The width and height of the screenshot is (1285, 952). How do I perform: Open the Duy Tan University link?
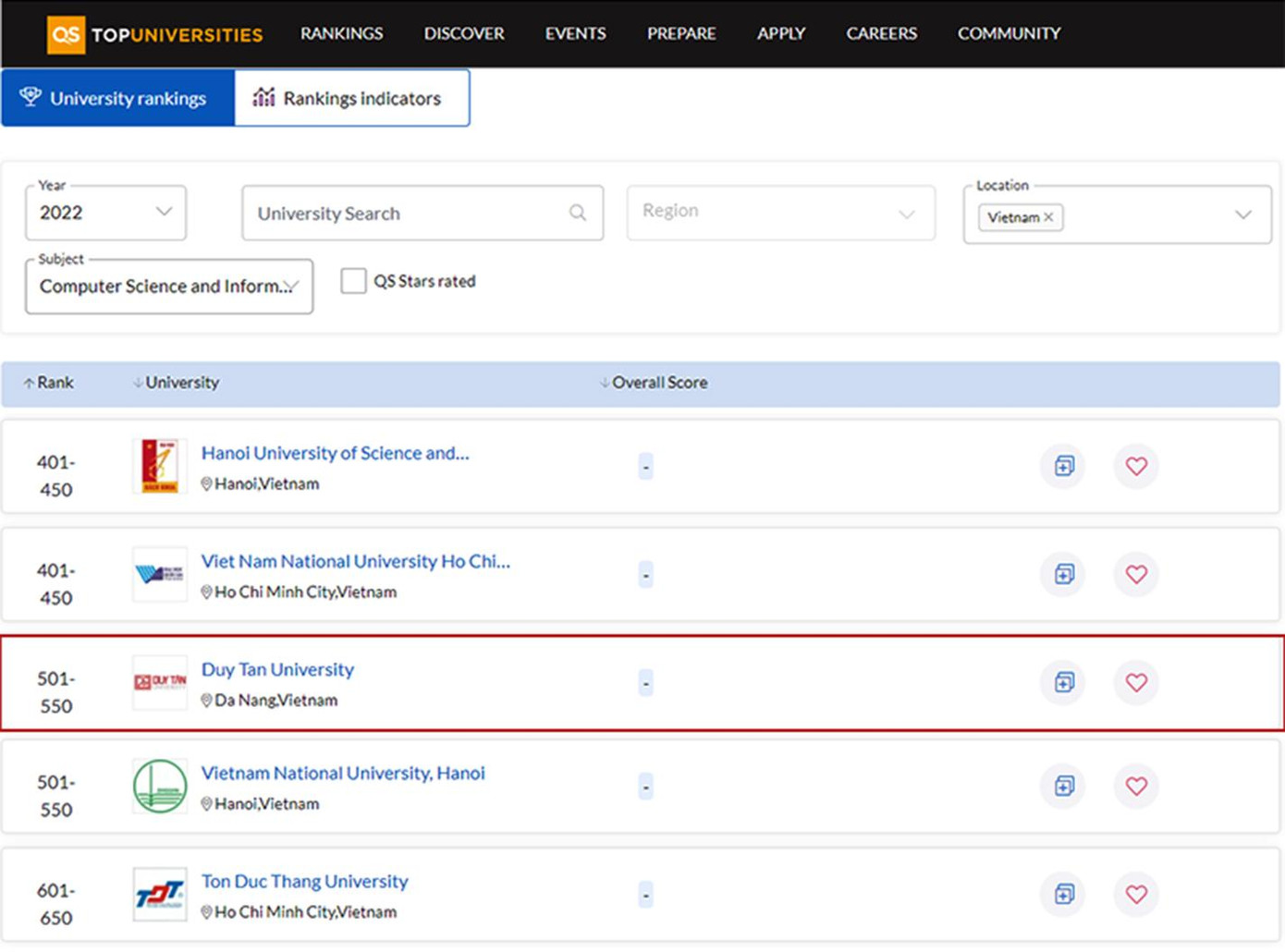click(x=277, y=669)
